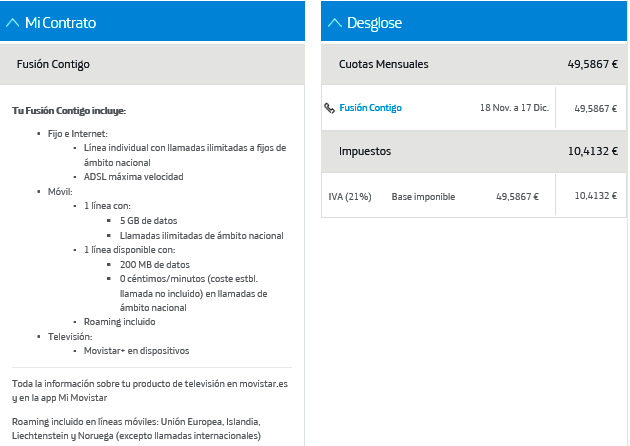Image resolution: width=630 pixels, height=446 pixels.
Task: Click the Base imponible label
Action: (x=423, y=197)
